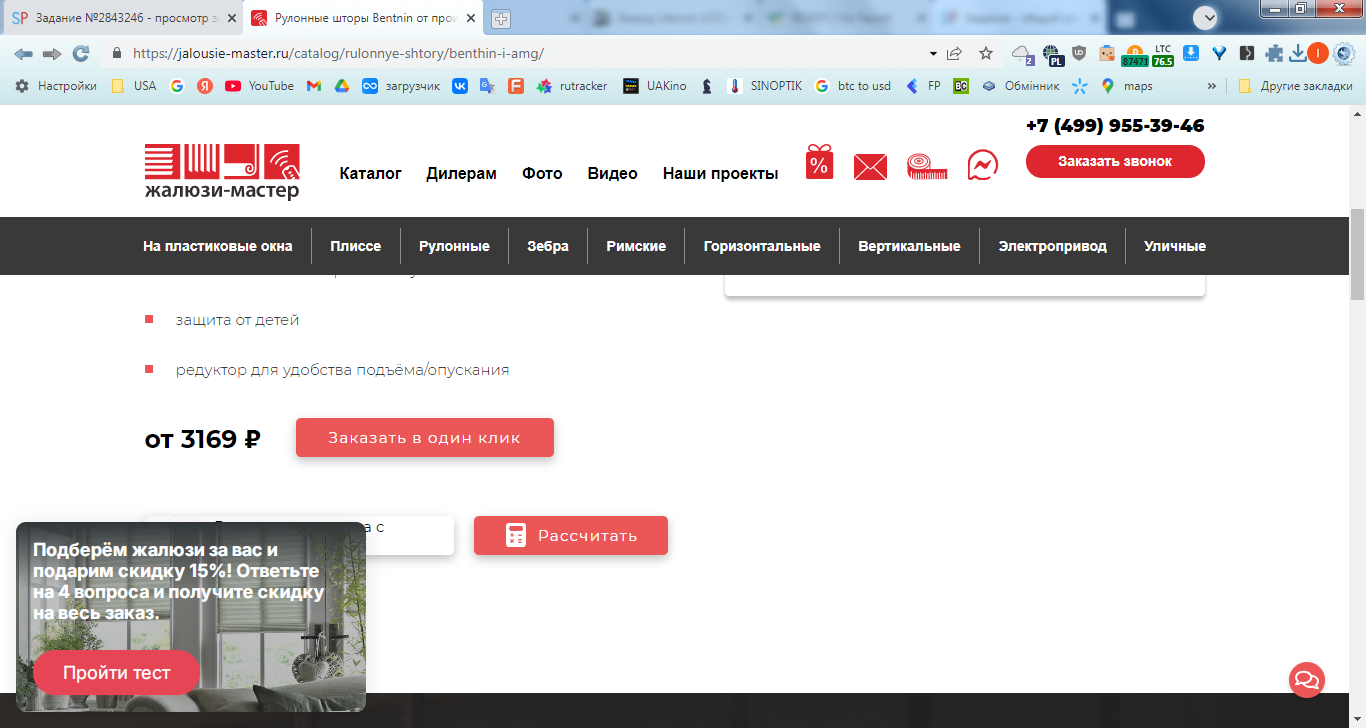Open the red chat widget bubble

pos(1306,680)
